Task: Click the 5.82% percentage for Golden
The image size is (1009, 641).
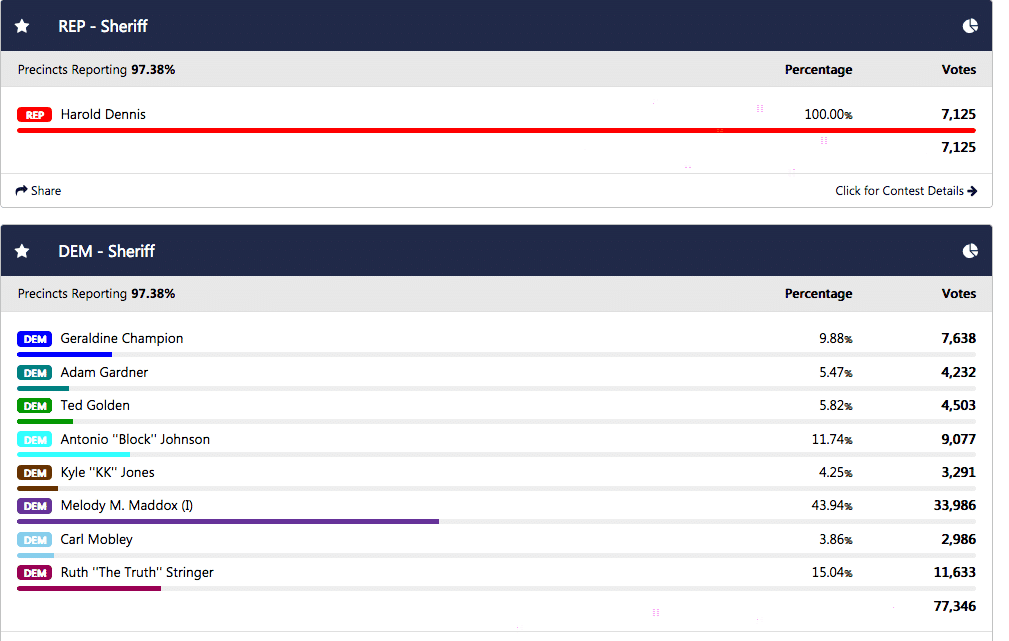Action: [x=835, y=405]
